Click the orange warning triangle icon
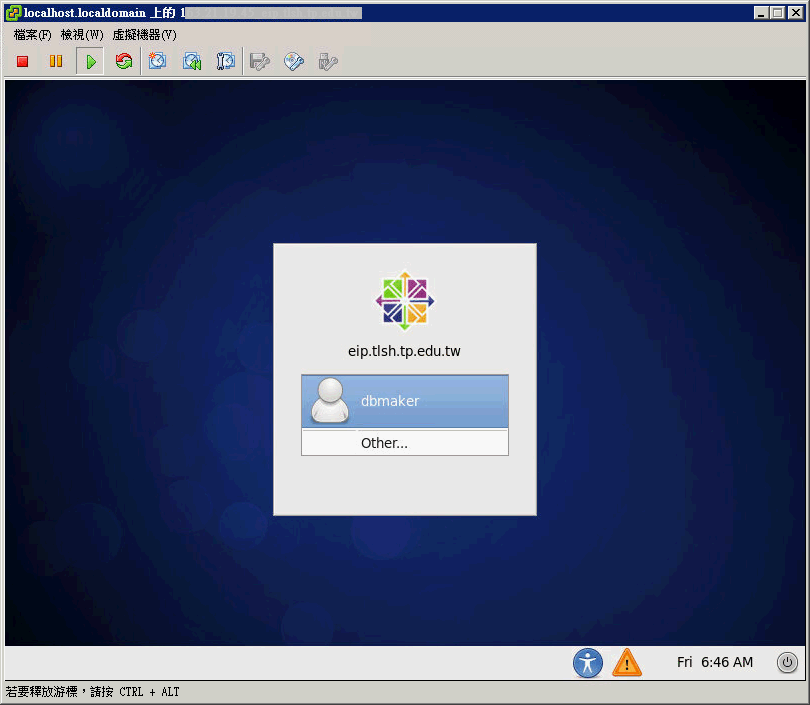This screenshot has height=705, width=810. [x=627, y=663]
